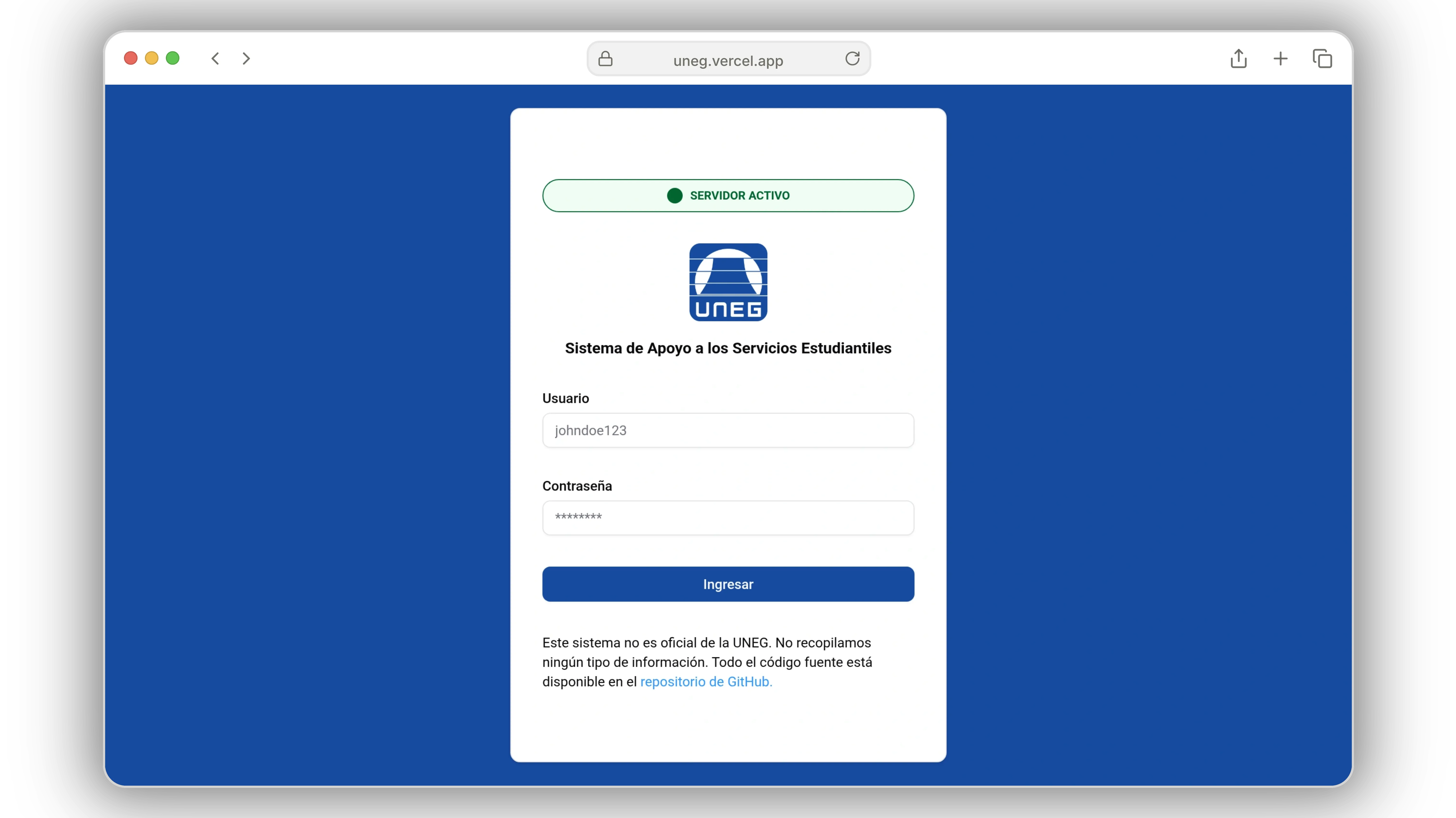Reload the uneg.vercel.app page
This screenshot has width=1456, height=818.
pos(852,58)
